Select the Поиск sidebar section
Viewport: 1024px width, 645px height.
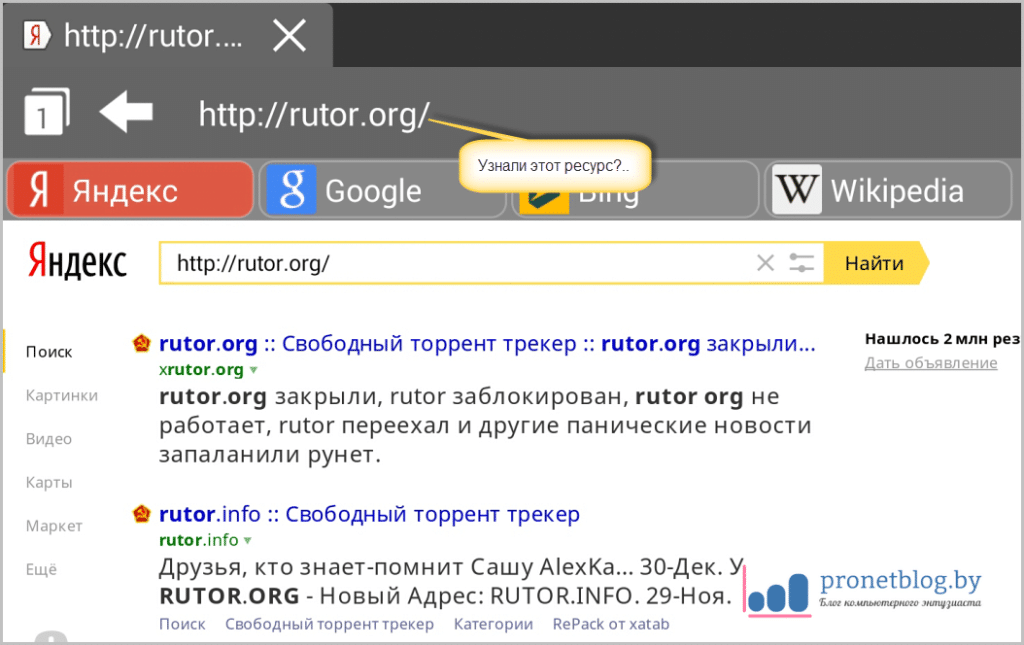click(49, 352)
